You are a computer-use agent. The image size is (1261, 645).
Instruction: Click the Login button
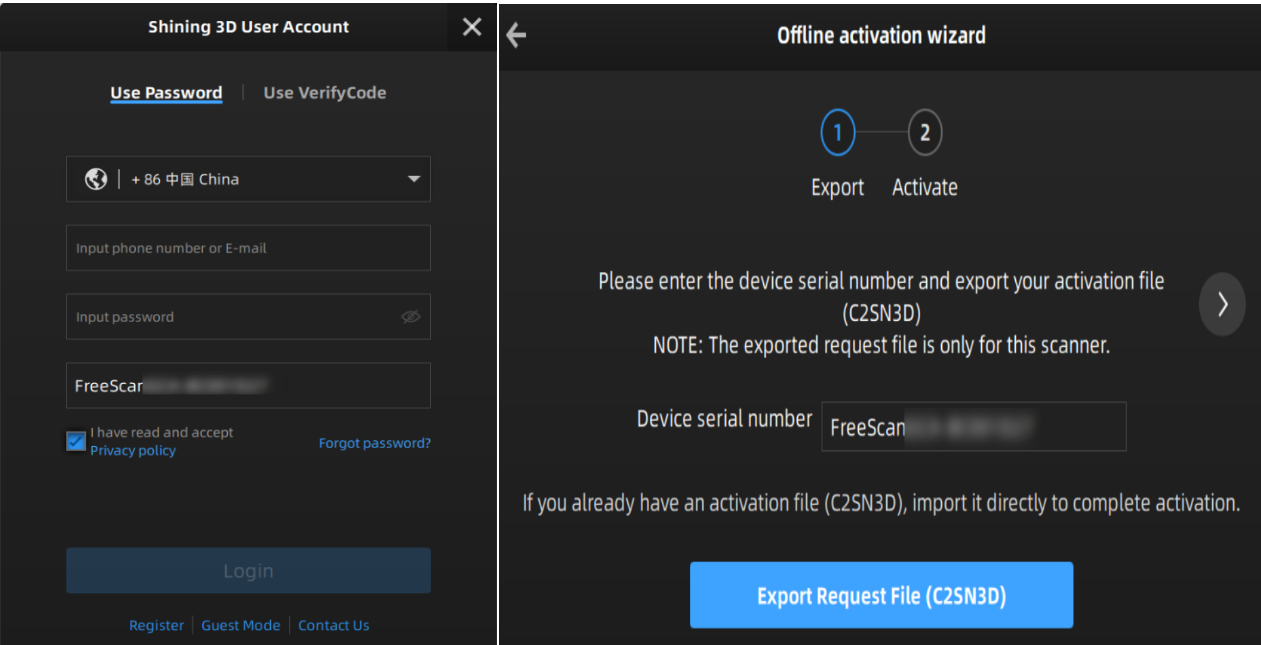click(248, 571)
